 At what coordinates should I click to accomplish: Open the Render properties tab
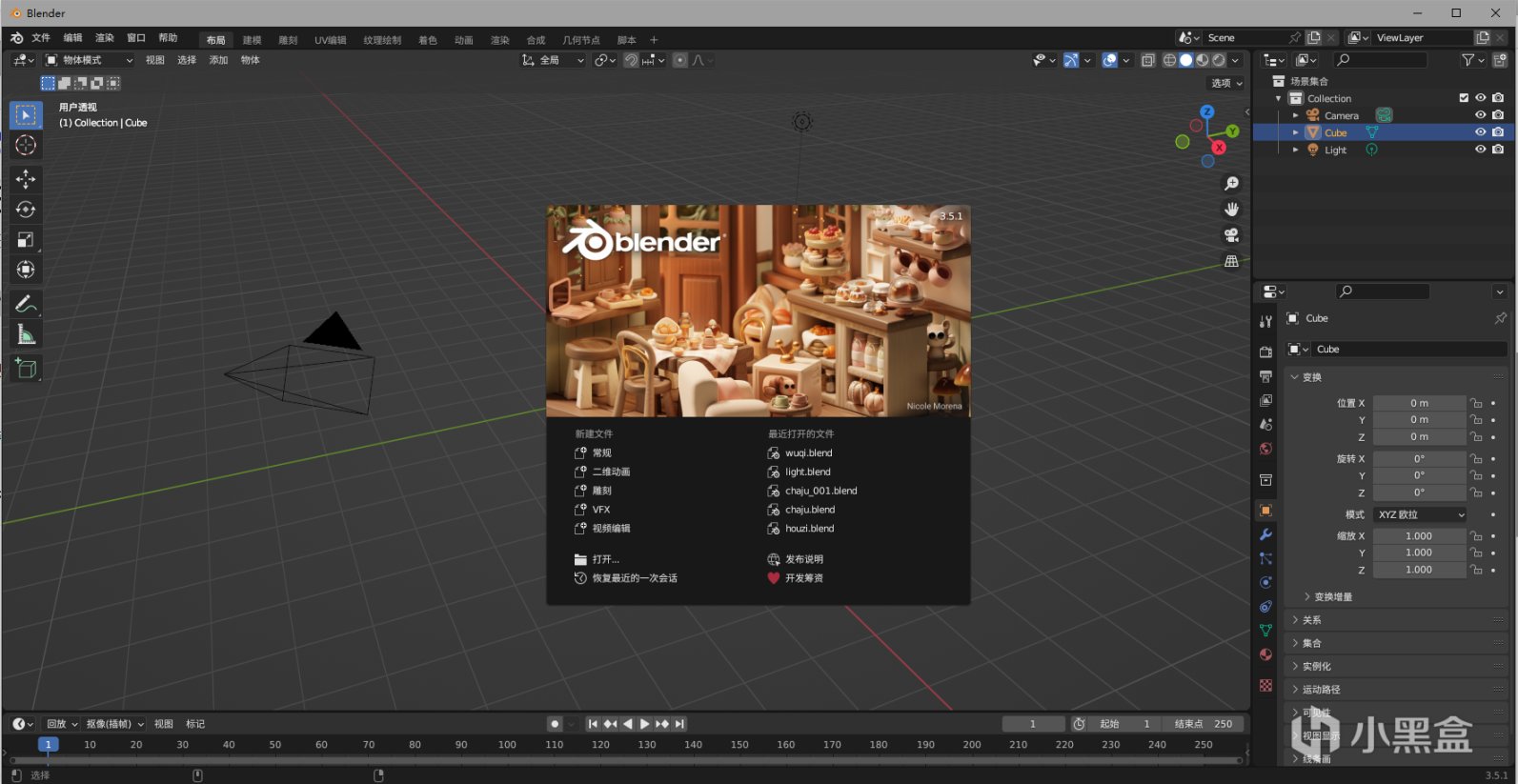1265,352
